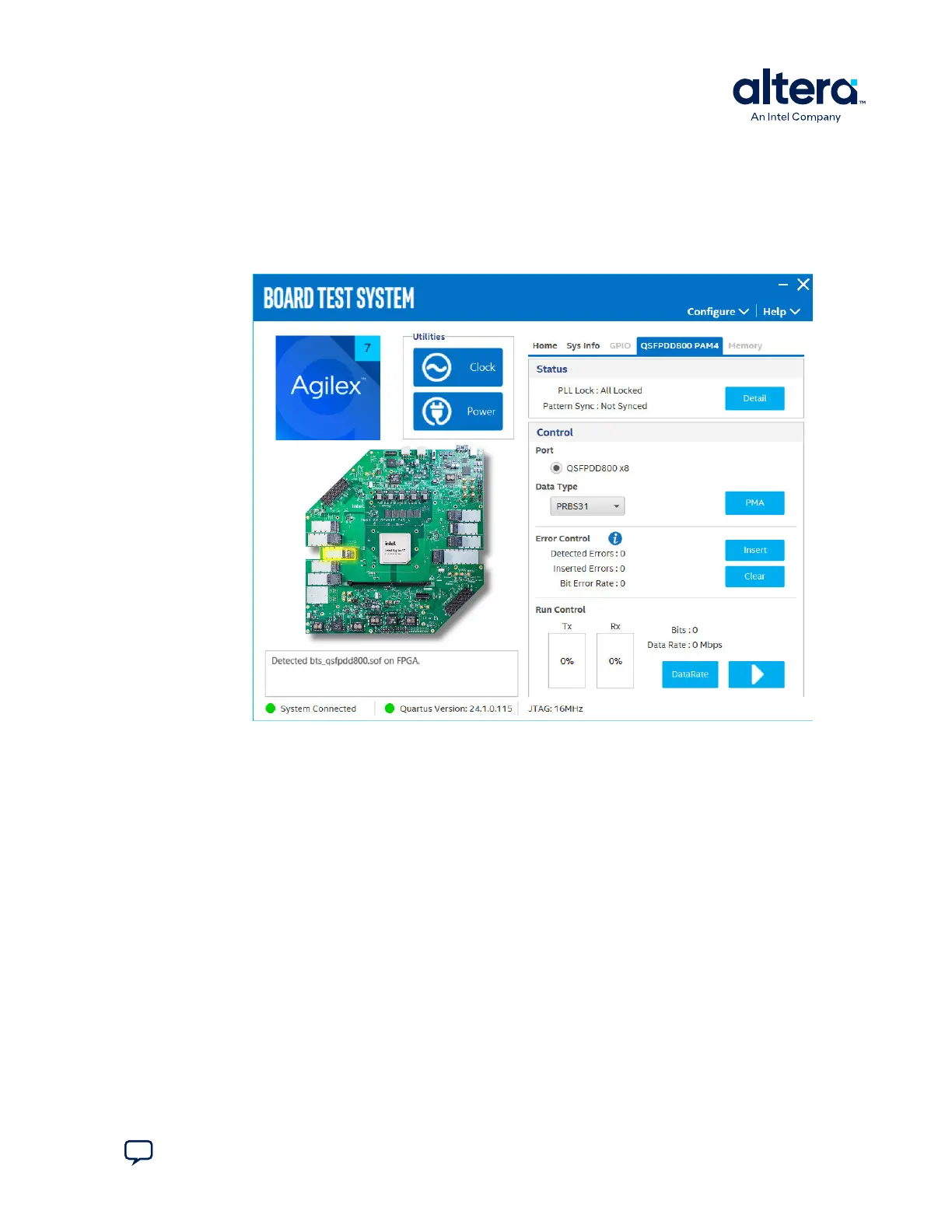This screenshot has height=1232, width=952.
Task: Click the DataRate button
Action: pyautogui.click(x=690, y=674)
